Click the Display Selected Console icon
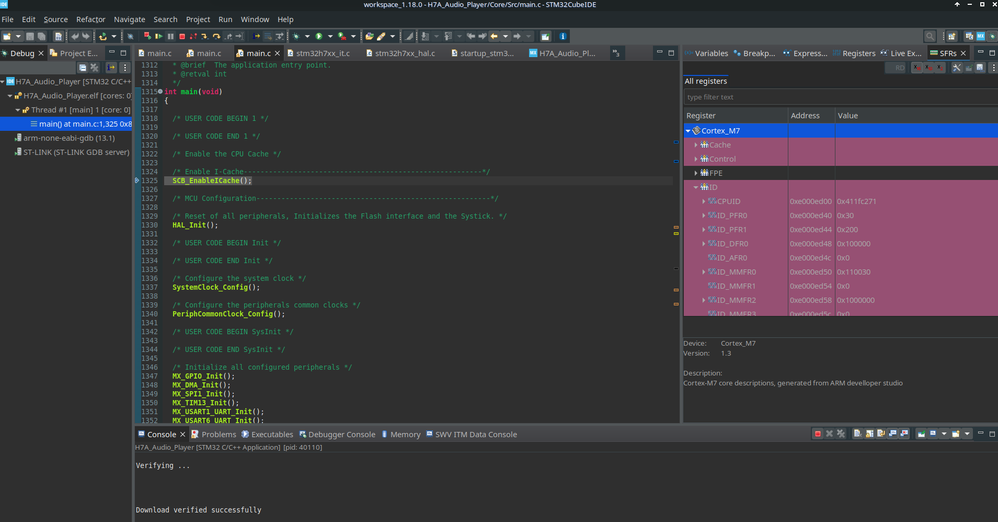This screenshot has height=522, width=998. (x=933, y=434)
